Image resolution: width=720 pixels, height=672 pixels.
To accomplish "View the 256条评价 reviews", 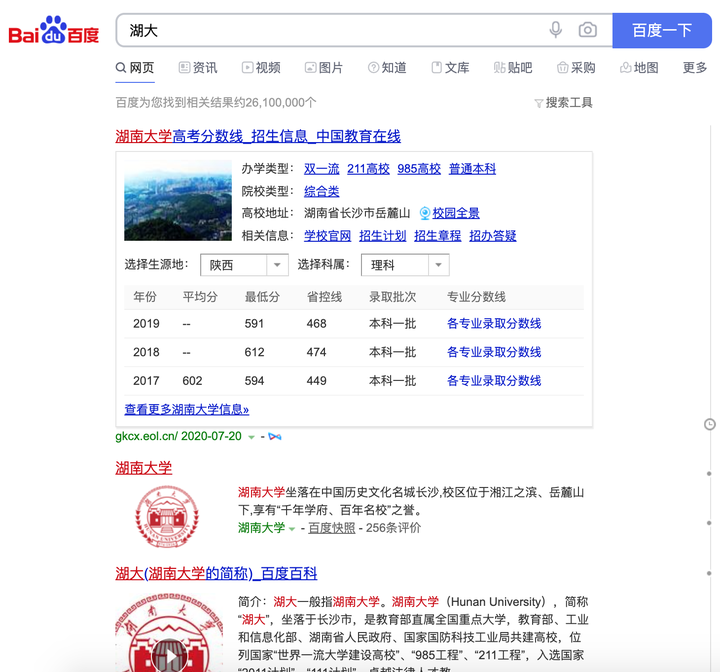I will tap(393, 528).
